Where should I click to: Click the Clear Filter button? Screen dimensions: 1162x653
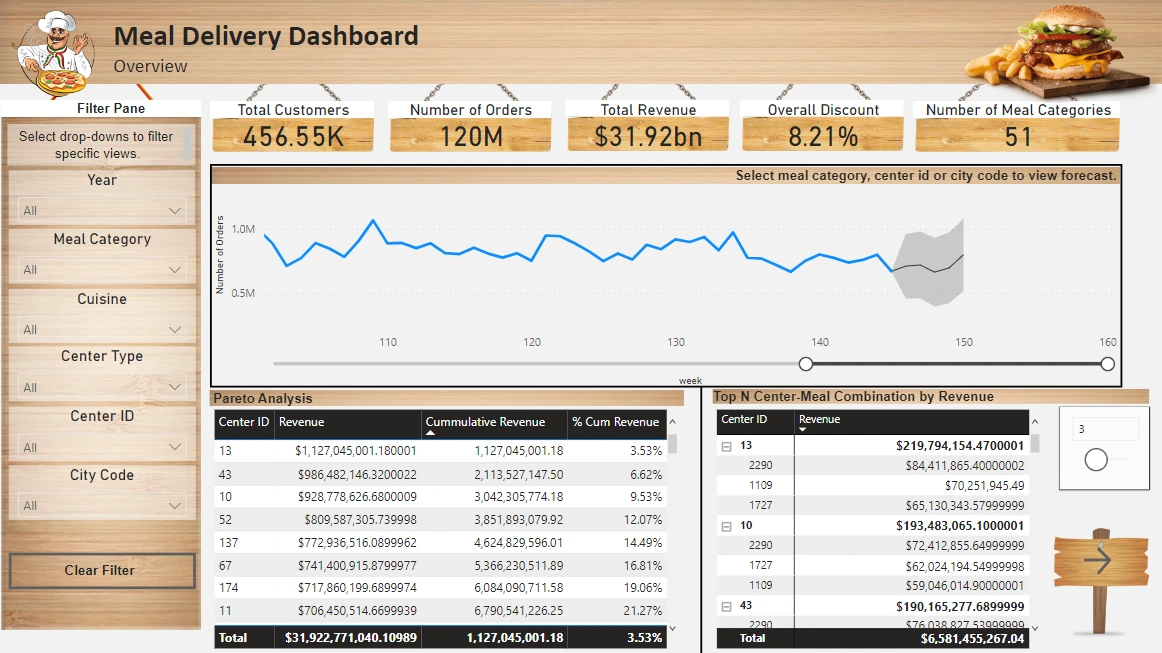point(102,571)
